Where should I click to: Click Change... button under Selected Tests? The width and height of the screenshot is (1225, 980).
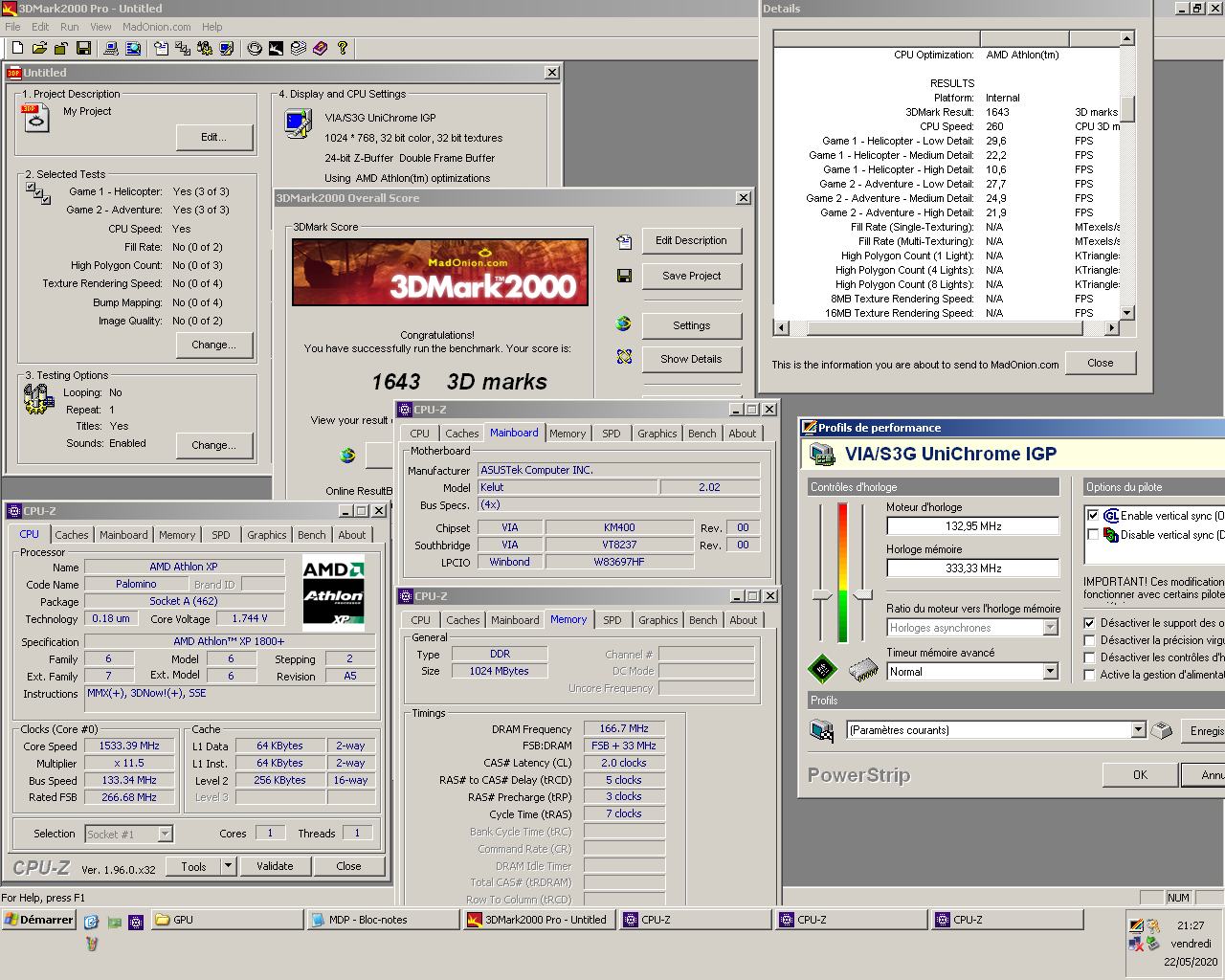[x=214, y=345]
